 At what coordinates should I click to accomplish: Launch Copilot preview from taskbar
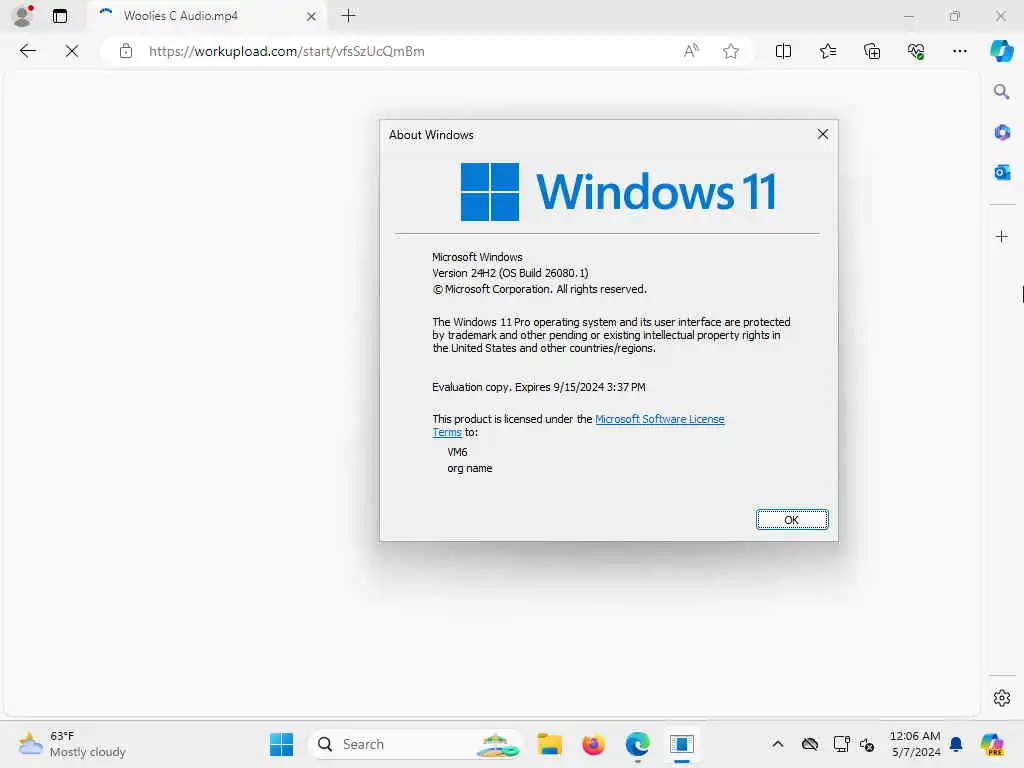[992, 744]
